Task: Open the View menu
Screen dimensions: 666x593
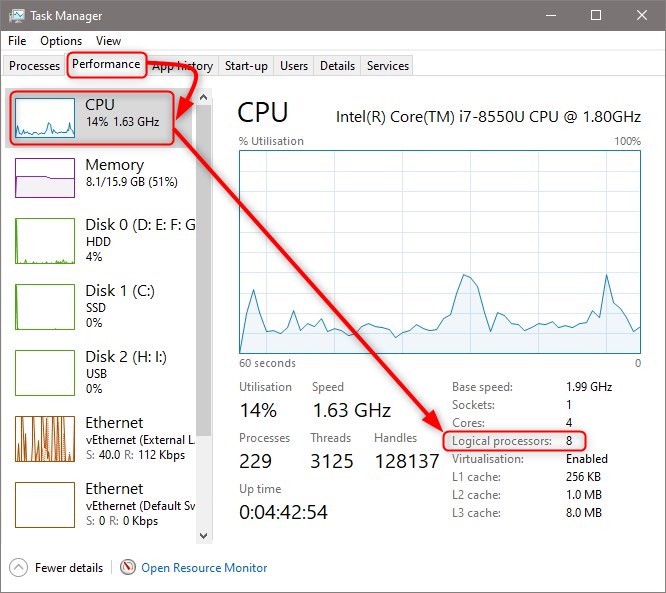Action: (x=108, y=41)
